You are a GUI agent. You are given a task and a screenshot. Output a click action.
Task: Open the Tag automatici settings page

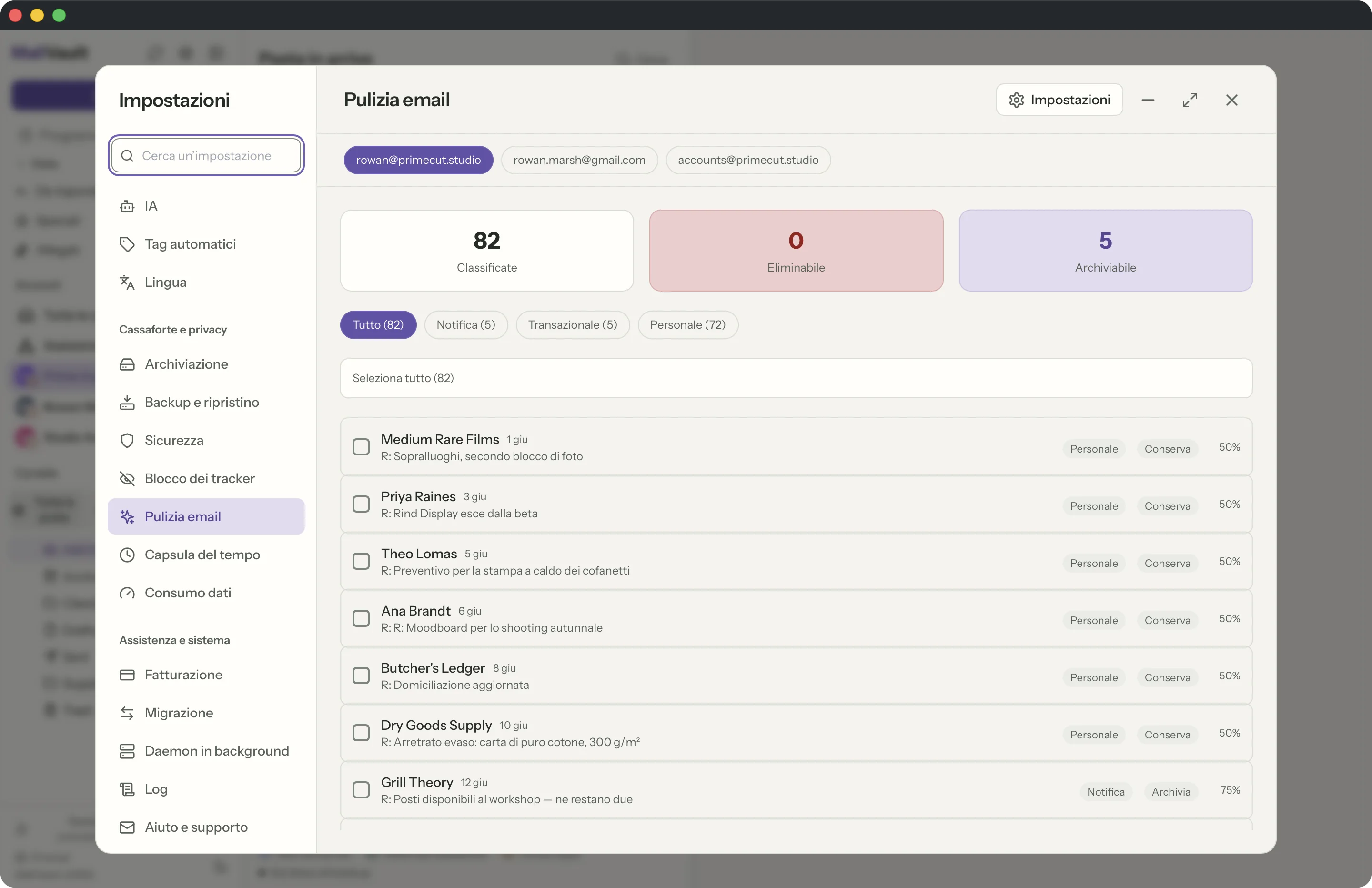tap(206, 244)
